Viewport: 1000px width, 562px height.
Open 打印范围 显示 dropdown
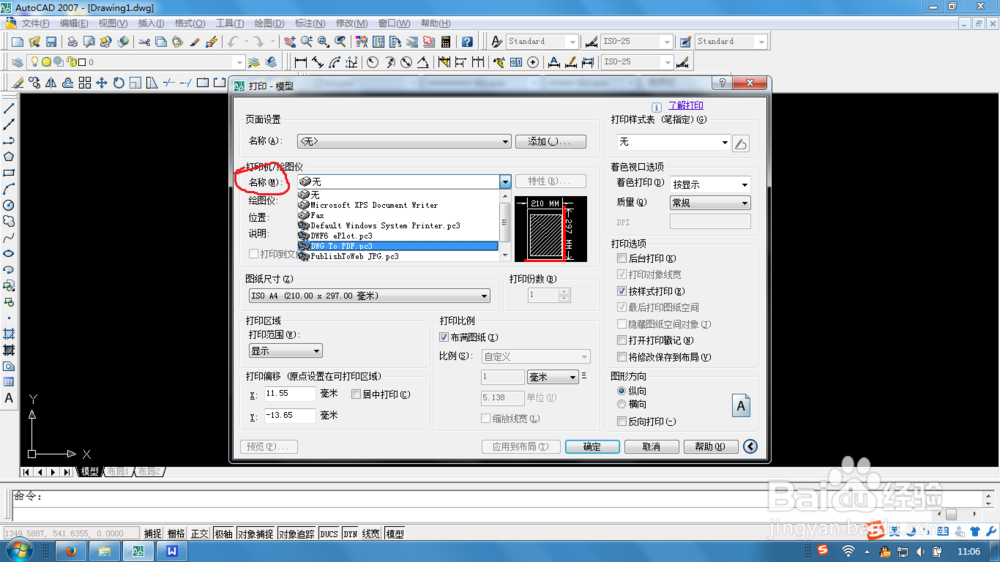point(285,351)
